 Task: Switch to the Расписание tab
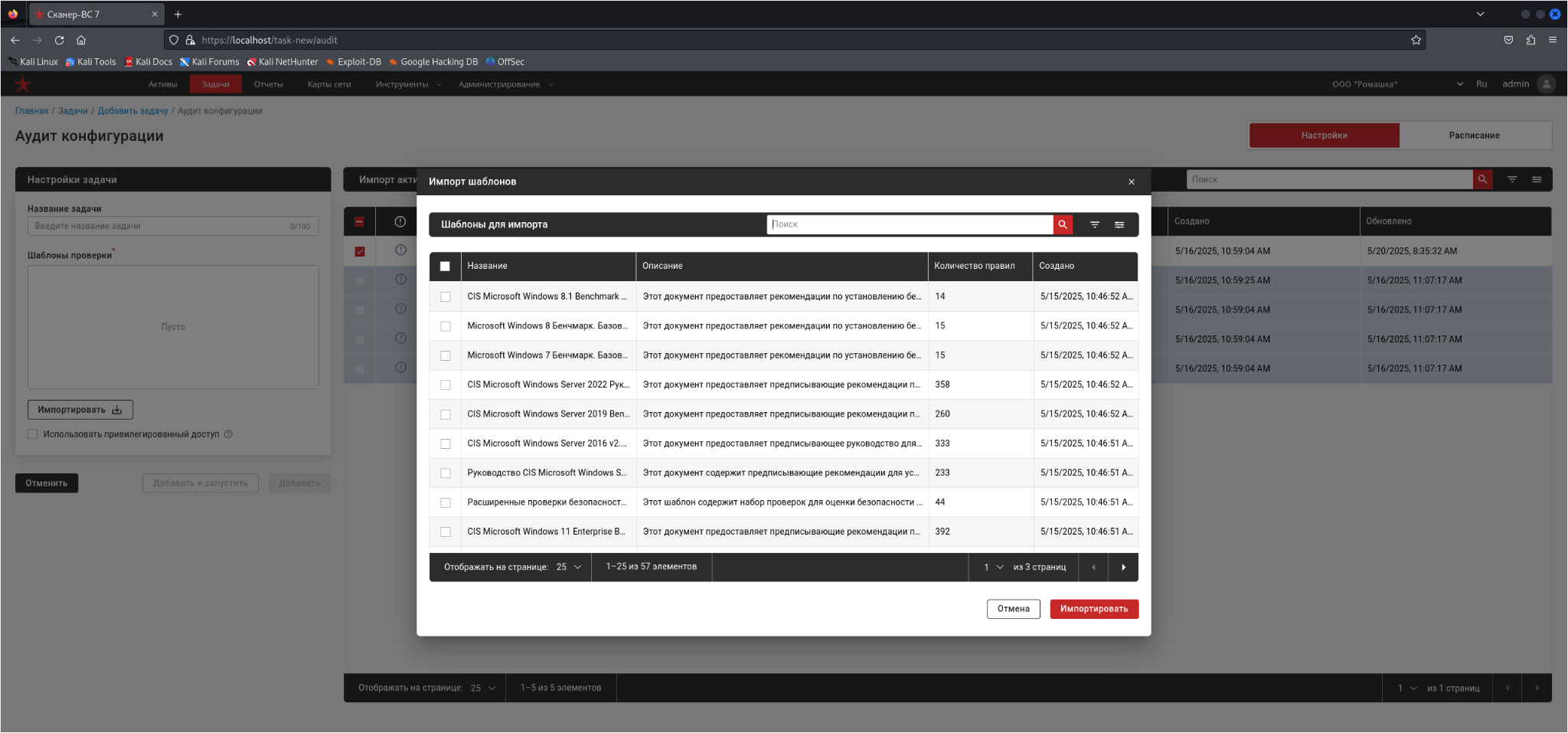[1475, 136]
